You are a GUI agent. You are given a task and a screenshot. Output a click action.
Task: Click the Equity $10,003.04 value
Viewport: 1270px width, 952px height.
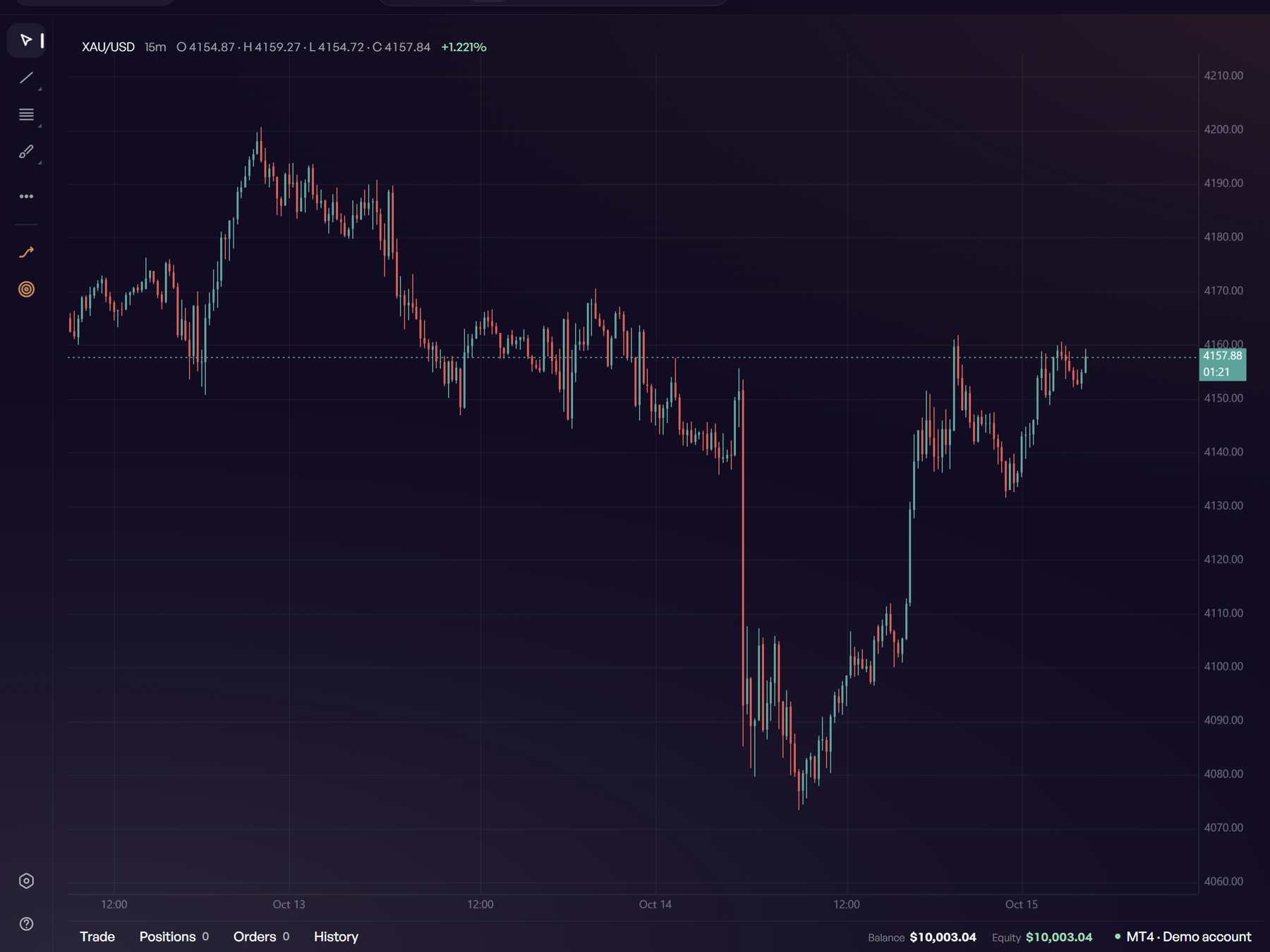pos(1059,937)
